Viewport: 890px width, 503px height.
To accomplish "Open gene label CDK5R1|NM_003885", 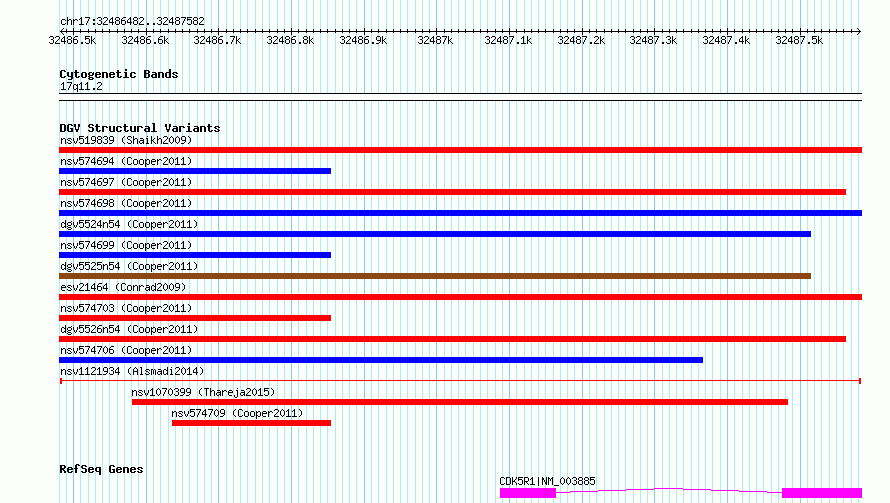I will [x=547, y=481].
